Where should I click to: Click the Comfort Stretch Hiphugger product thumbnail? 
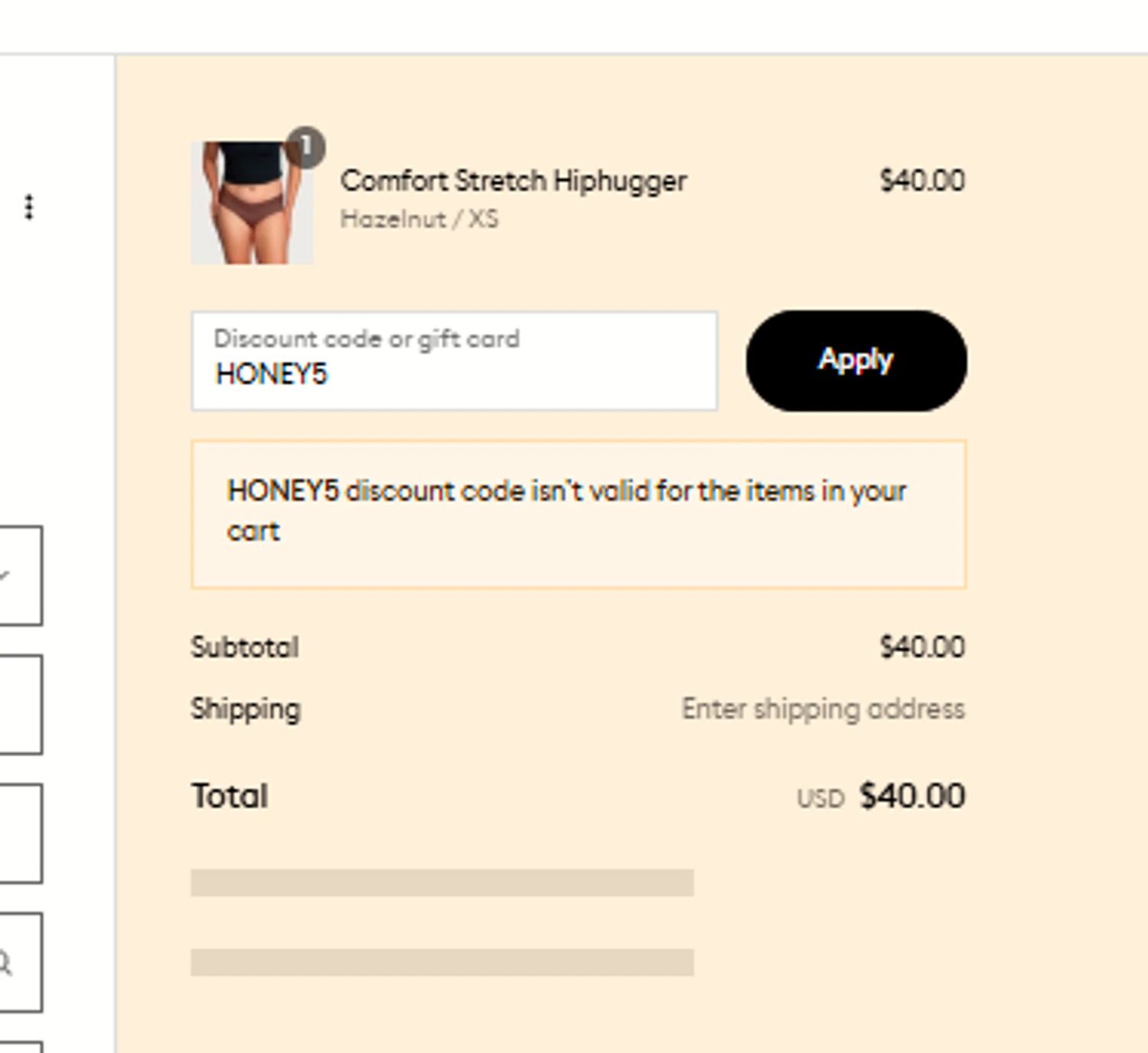252,202
